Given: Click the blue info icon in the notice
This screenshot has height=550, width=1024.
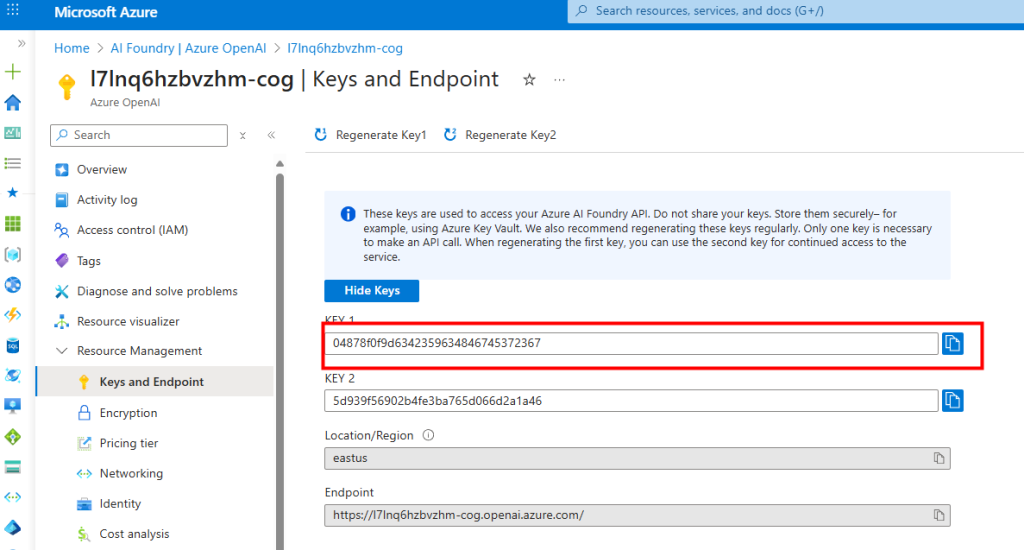Looking at the screenshot, I should 348,214.
